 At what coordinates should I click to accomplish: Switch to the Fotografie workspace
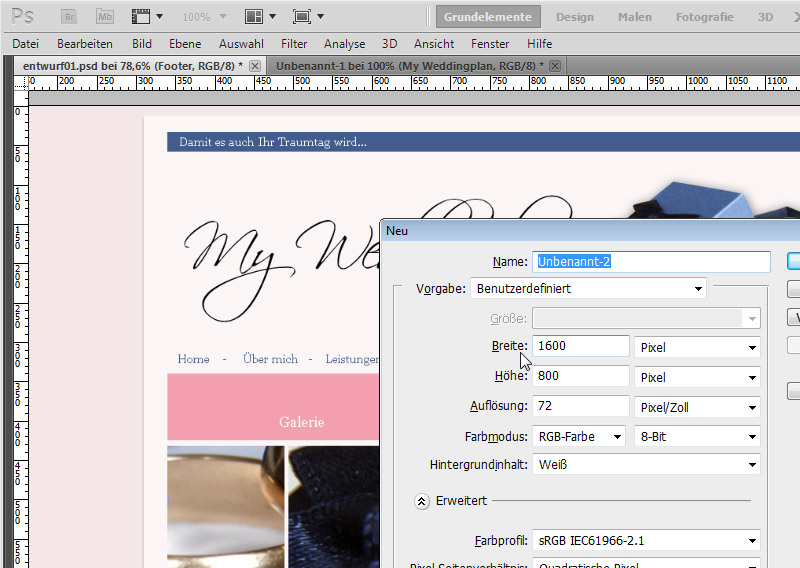tap(704, 17)
